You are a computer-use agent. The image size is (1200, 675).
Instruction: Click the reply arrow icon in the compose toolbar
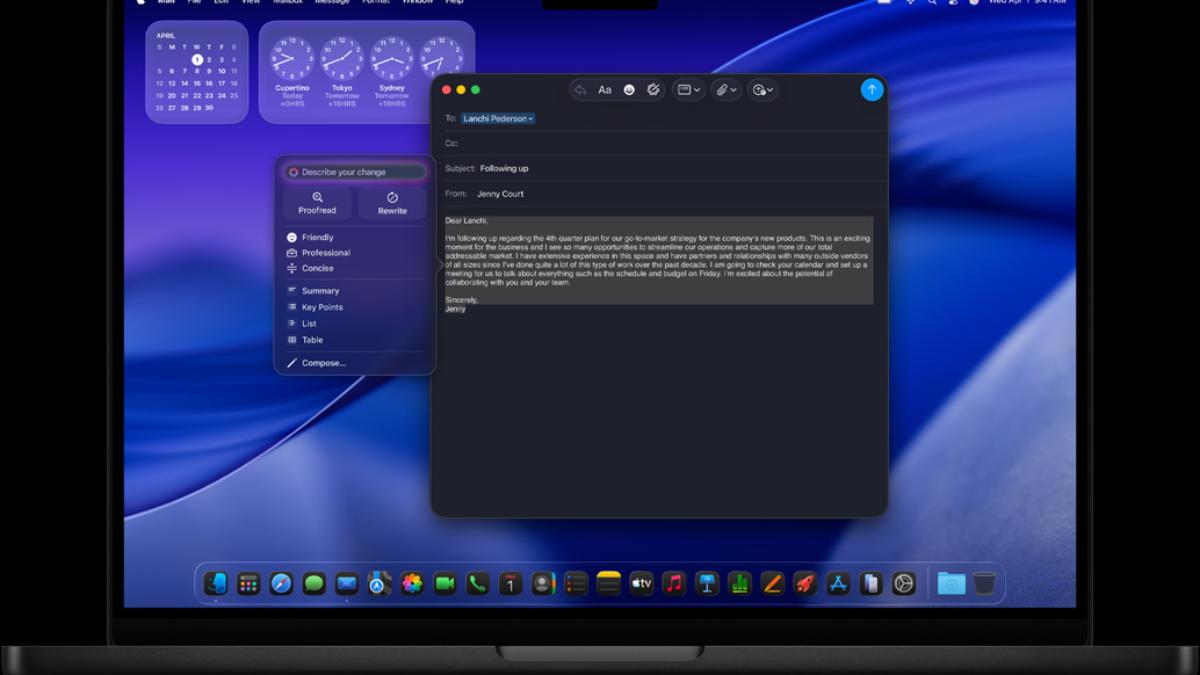[581, 90]
